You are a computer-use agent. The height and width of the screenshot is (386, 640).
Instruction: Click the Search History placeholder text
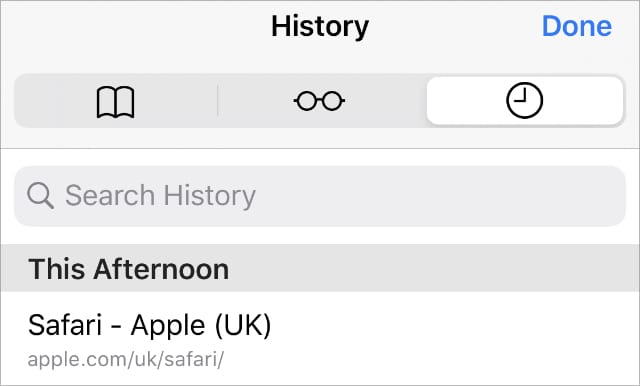(x=160, y=196)
